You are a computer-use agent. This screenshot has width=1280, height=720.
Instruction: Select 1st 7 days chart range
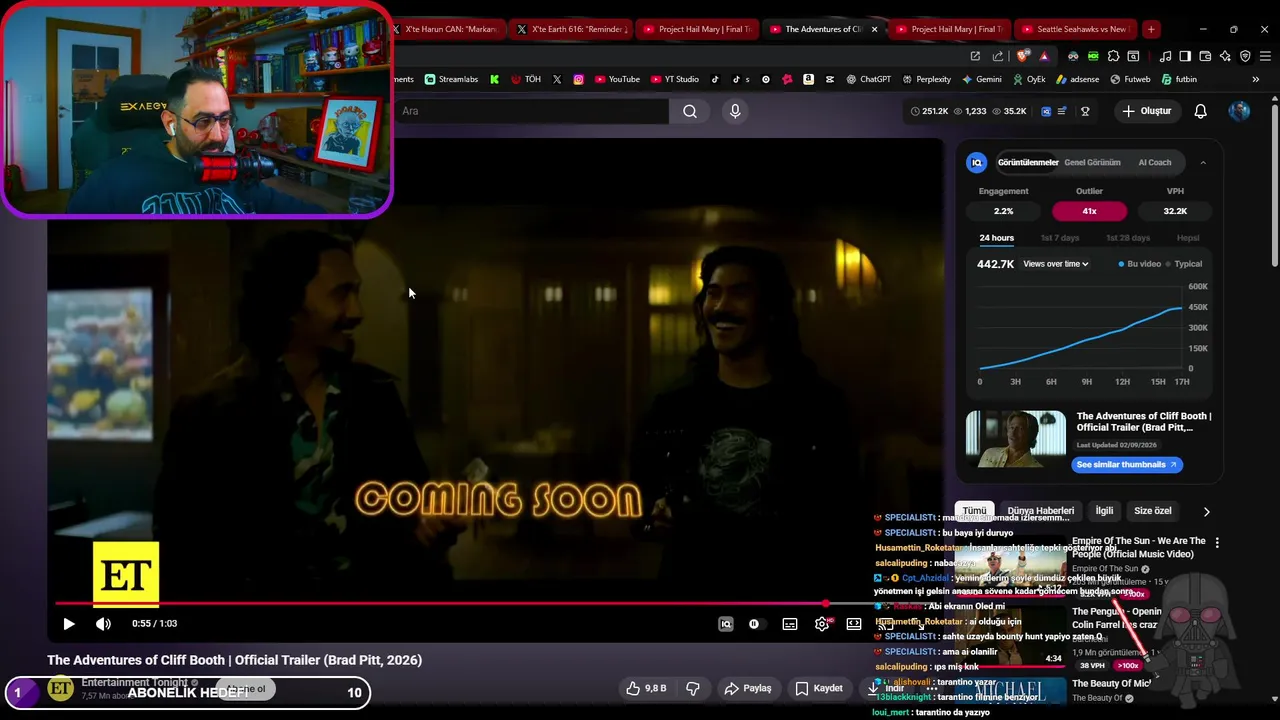1060,238
